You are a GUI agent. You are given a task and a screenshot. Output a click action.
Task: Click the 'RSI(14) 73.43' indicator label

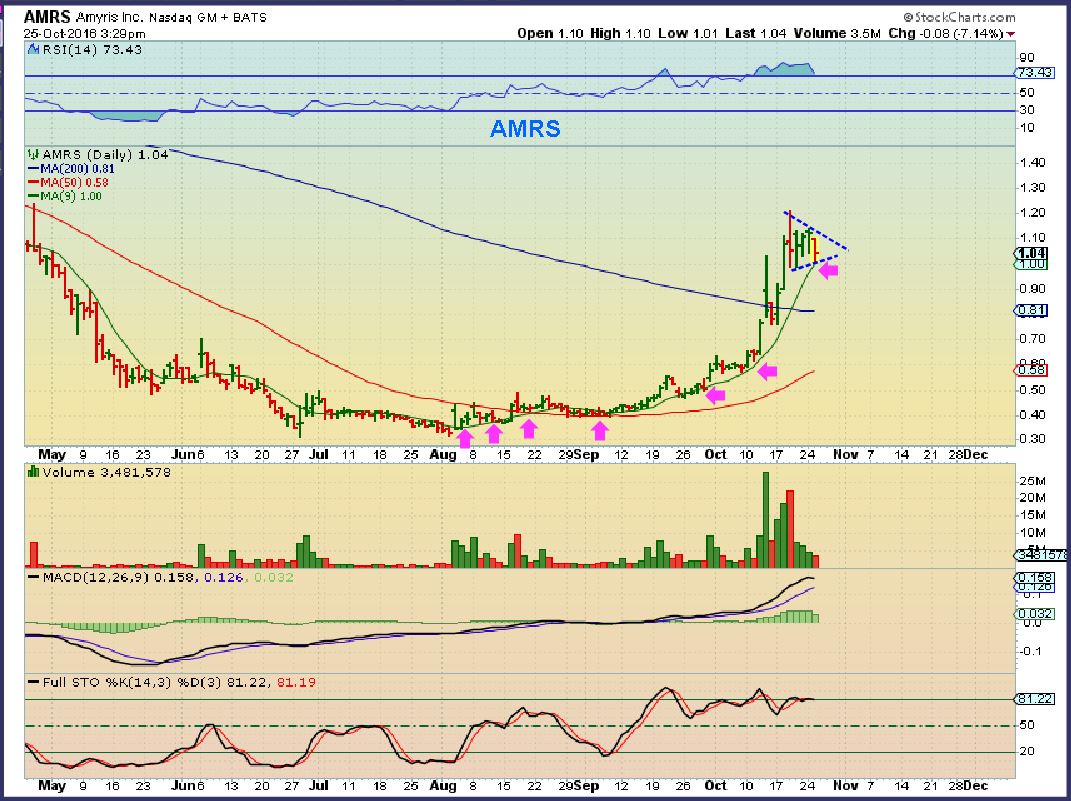(x=92, y=49)
